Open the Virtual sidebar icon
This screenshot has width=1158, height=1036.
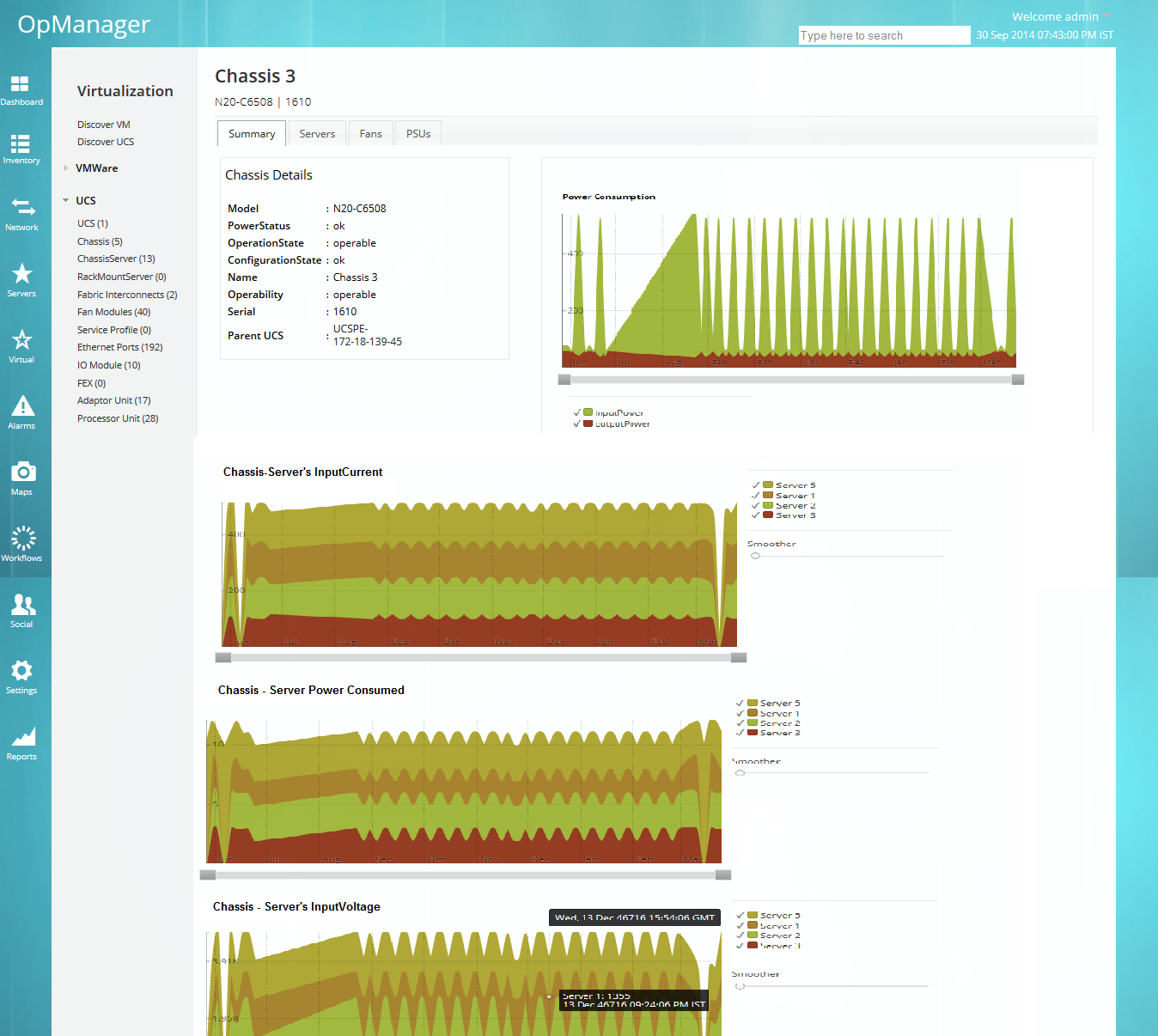pyautogui.click(x=21, y=339)
